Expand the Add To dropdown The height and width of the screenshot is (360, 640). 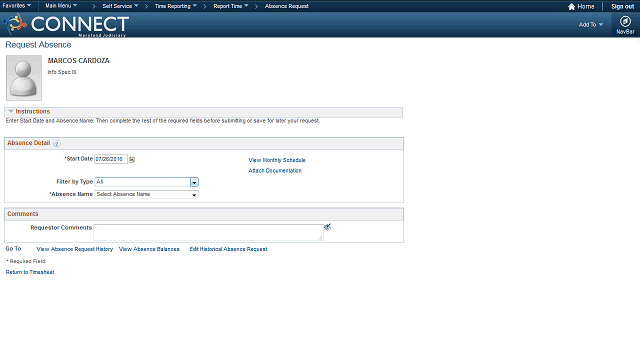(x=591, y=24)
